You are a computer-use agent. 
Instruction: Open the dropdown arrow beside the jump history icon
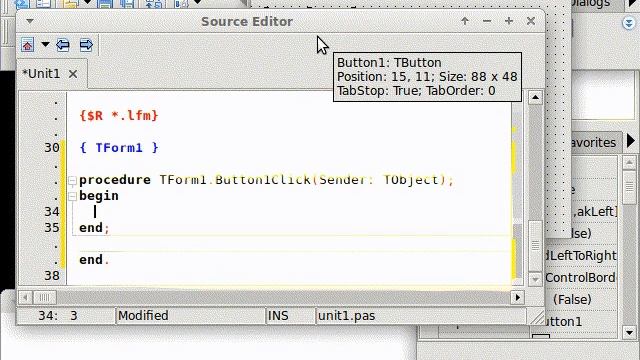(x=45, y=44)
